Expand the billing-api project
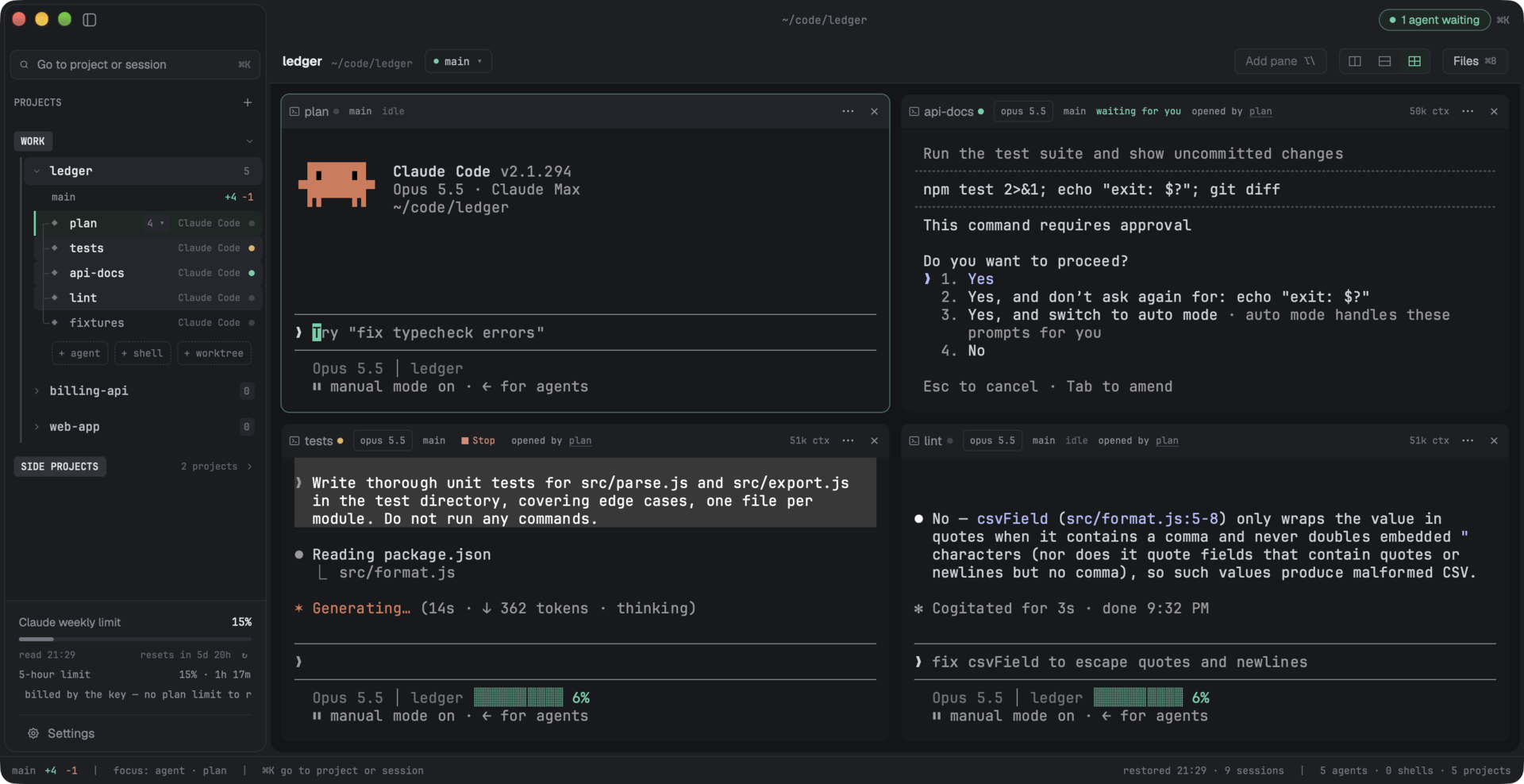This screenshot has width=1524, height=784. pyautogui.click(x=37, y=390)
